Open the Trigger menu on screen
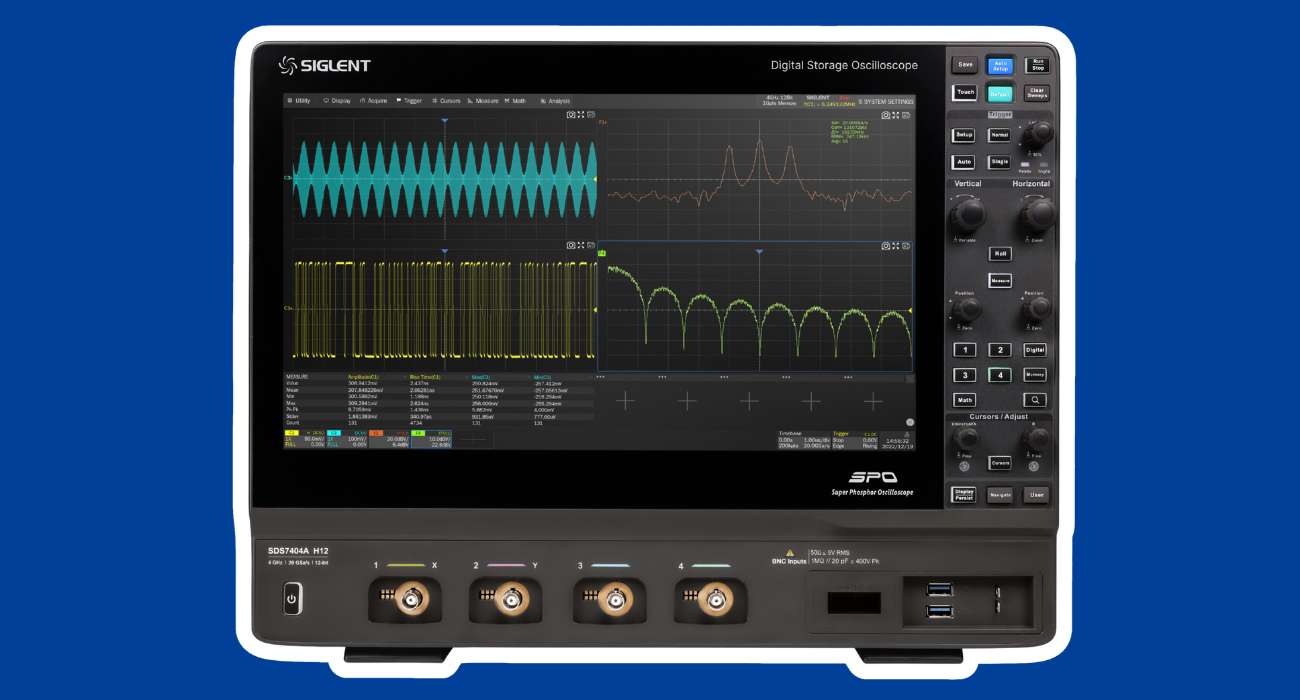Image resolution: width=1300 pixels, height=700 pixels. 409,101
